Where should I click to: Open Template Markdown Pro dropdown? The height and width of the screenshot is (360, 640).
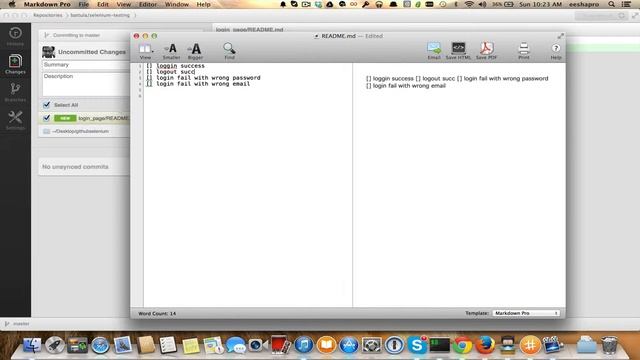pyautogui.click(x=526, y=313)
